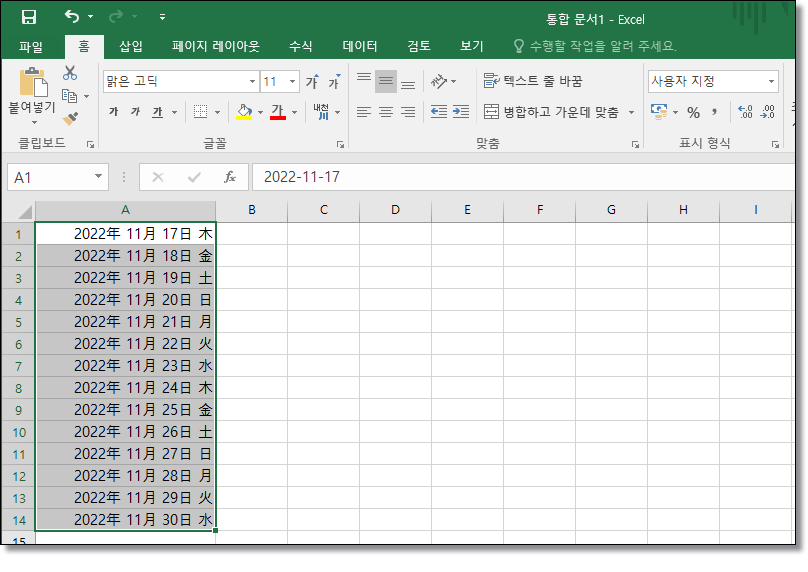The image size is (808, 572).
Task: Toggle Italic formatting
Action: [x=135, y=111]
